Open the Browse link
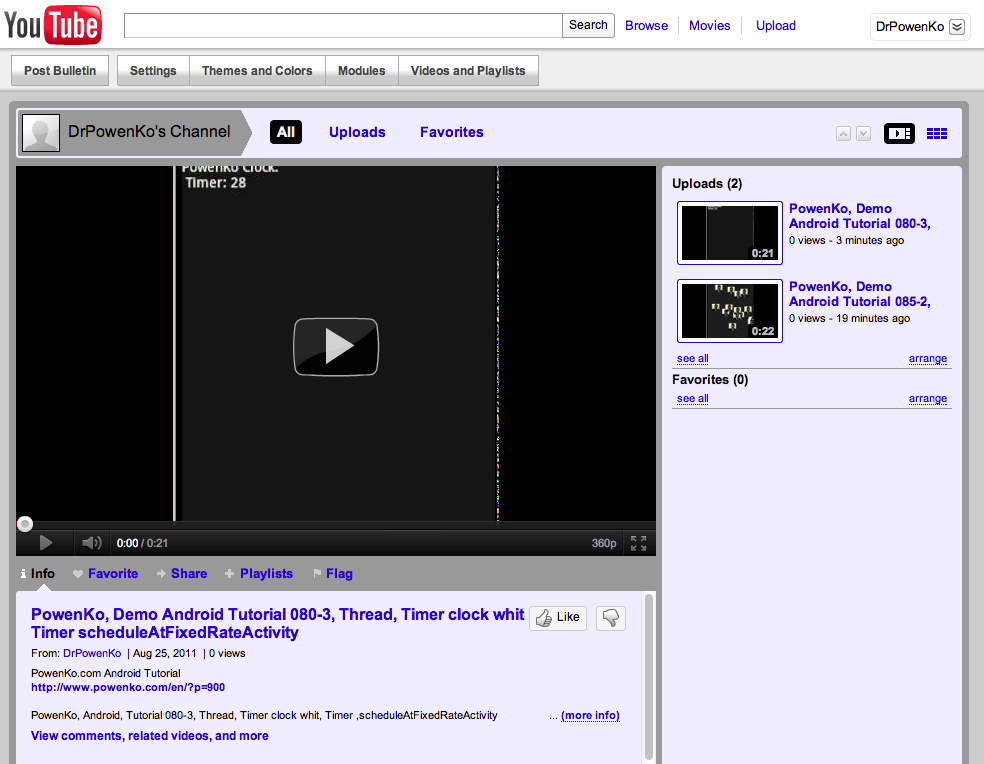Image resolution: width=984 pixels, height=764 pixels. coord(646,26)
